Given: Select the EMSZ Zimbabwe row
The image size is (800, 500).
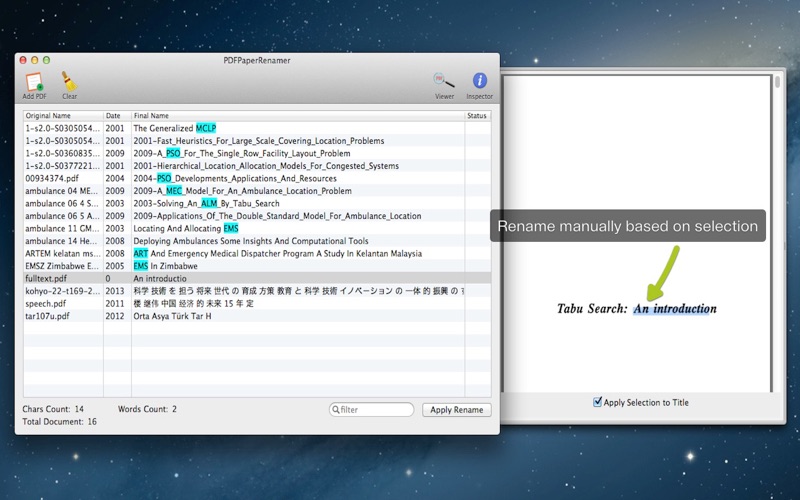Looking at the screenshot, I should click(x=62, y=266).
